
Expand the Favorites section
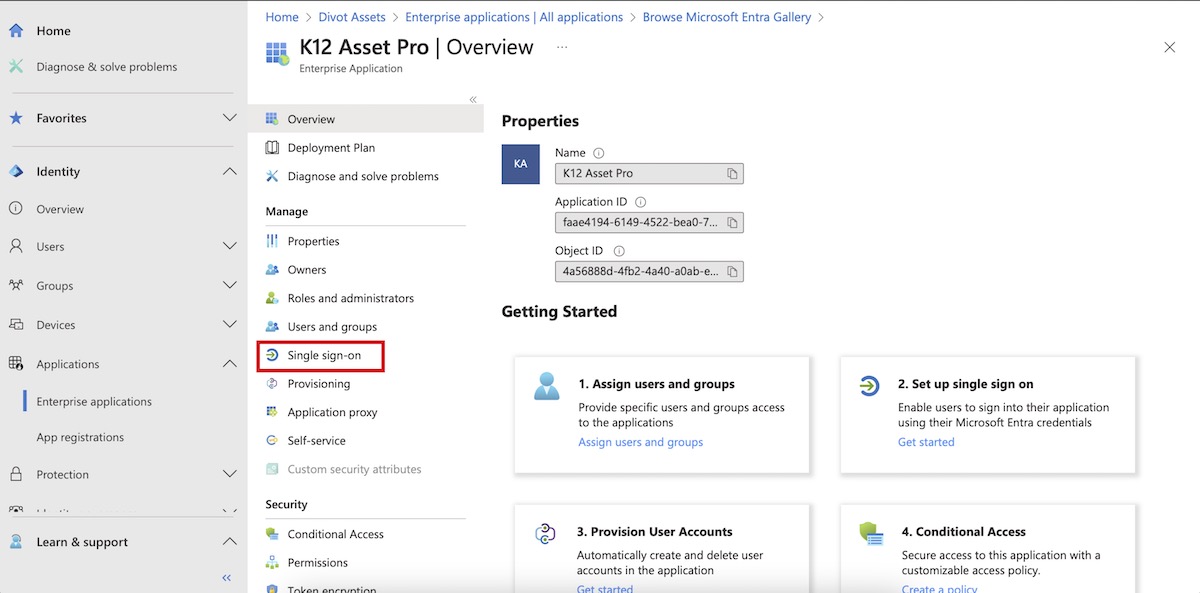(229, 118)
